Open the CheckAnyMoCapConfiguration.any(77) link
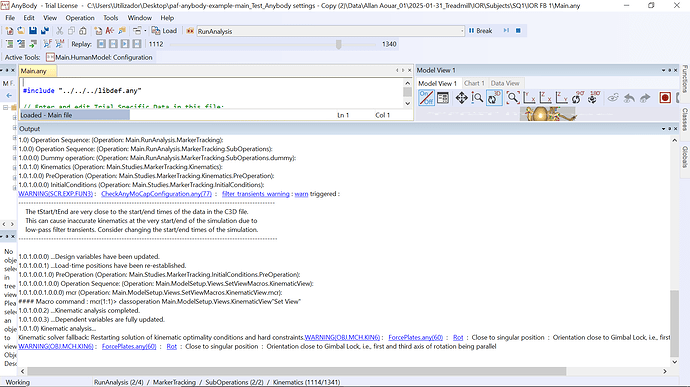Screen dimensions: 690x387 point(156,194)
